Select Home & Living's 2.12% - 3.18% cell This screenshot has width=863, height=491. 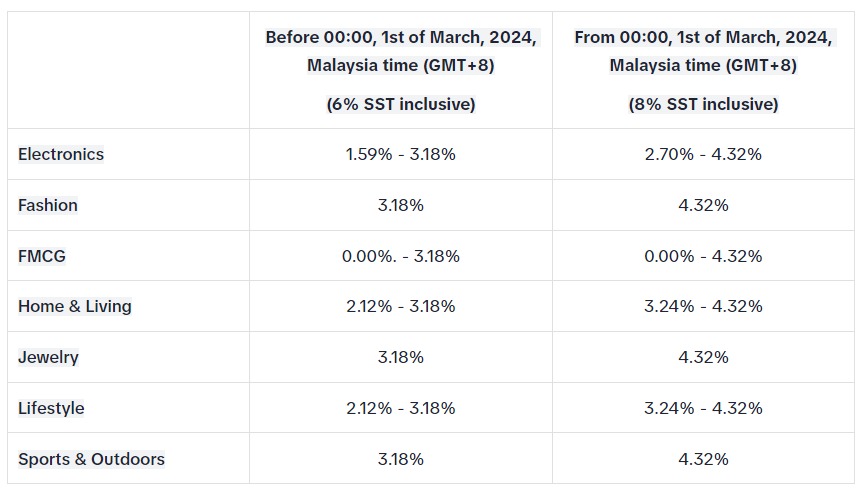[x=401, y=306]
